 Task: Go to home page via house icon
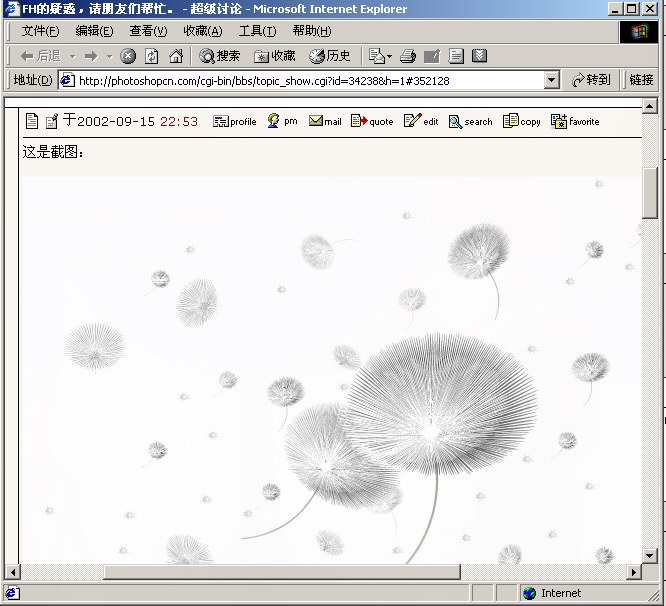pos(176,56)
